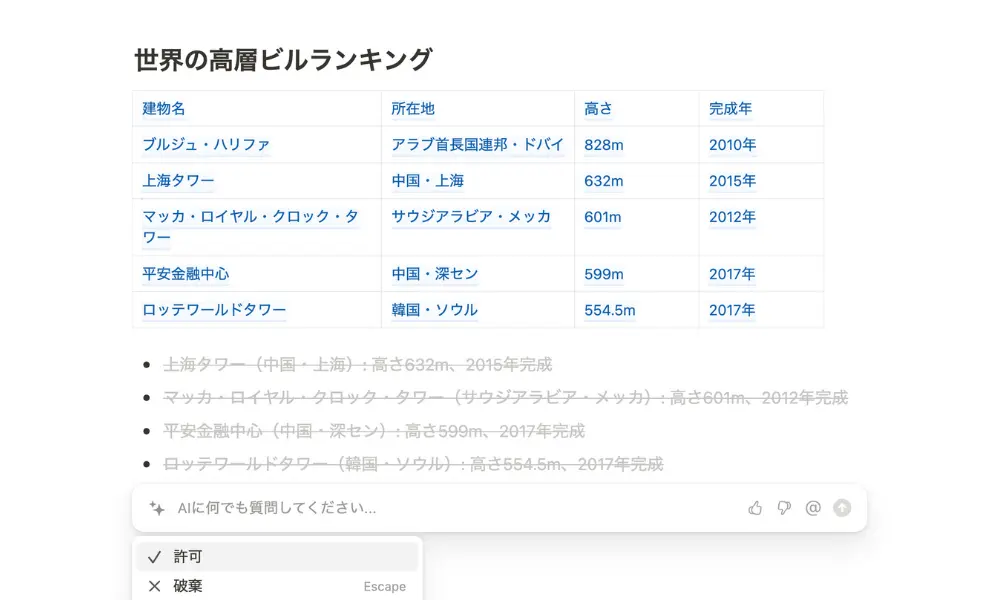Click the 2017年 cell in ロッテワールドタワー row
Screen dimensions: 1000x600
click(x=761, y=310)
